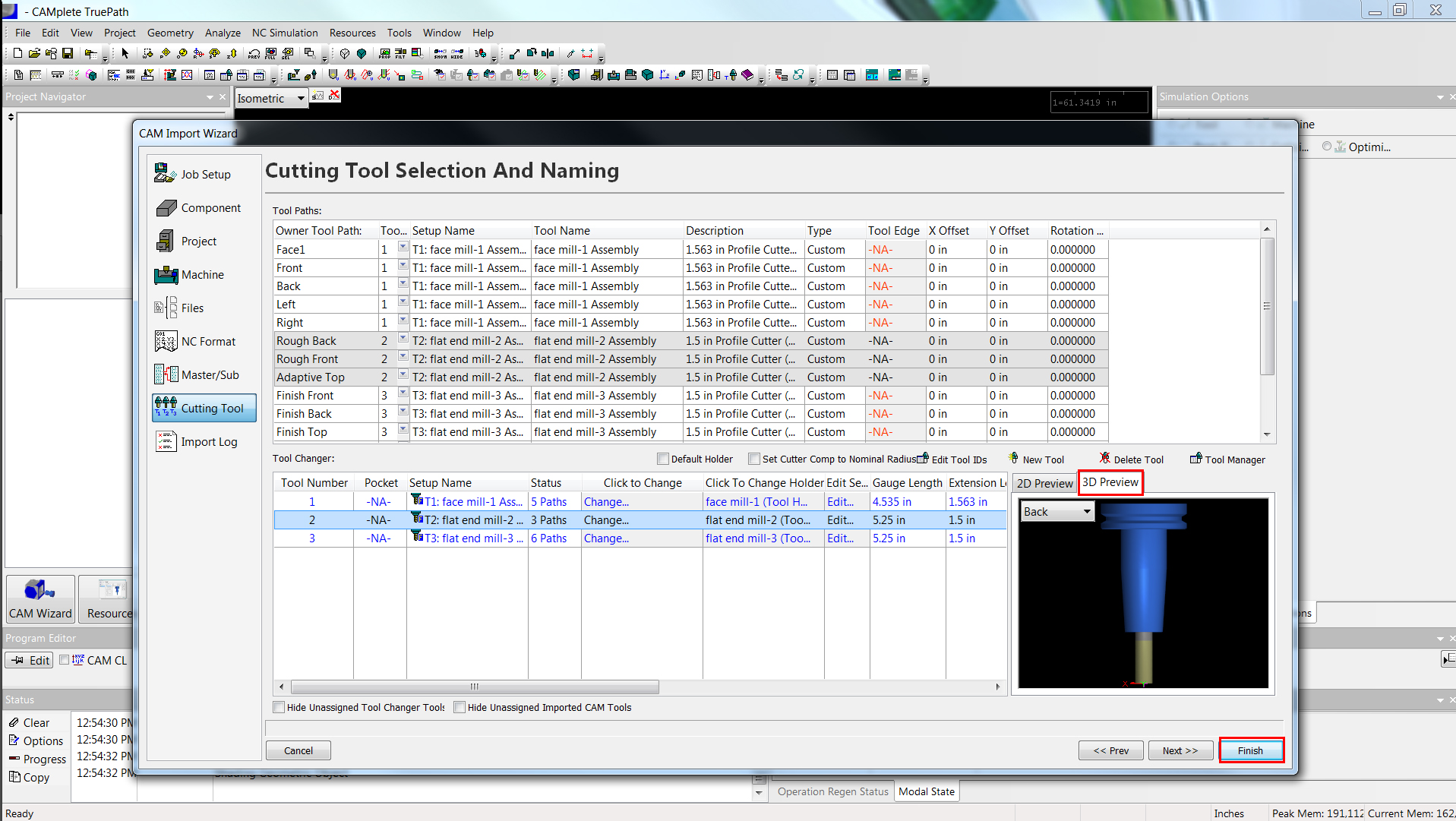Click the Tool Changer horizontal scrollbar thumb
The height and width of the screenshot is (821, 1456).
coord(475,687)
